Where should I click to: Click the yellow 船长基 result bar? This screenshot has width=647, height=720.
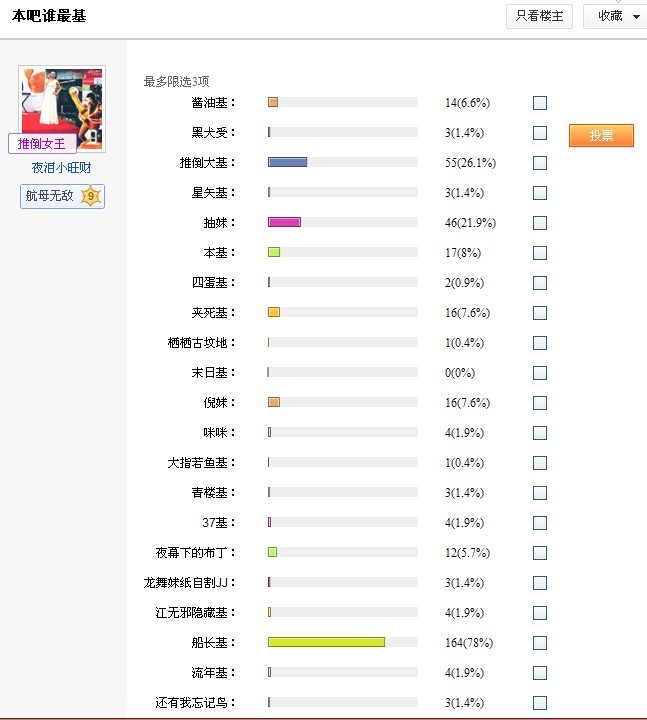pos(326,642)
